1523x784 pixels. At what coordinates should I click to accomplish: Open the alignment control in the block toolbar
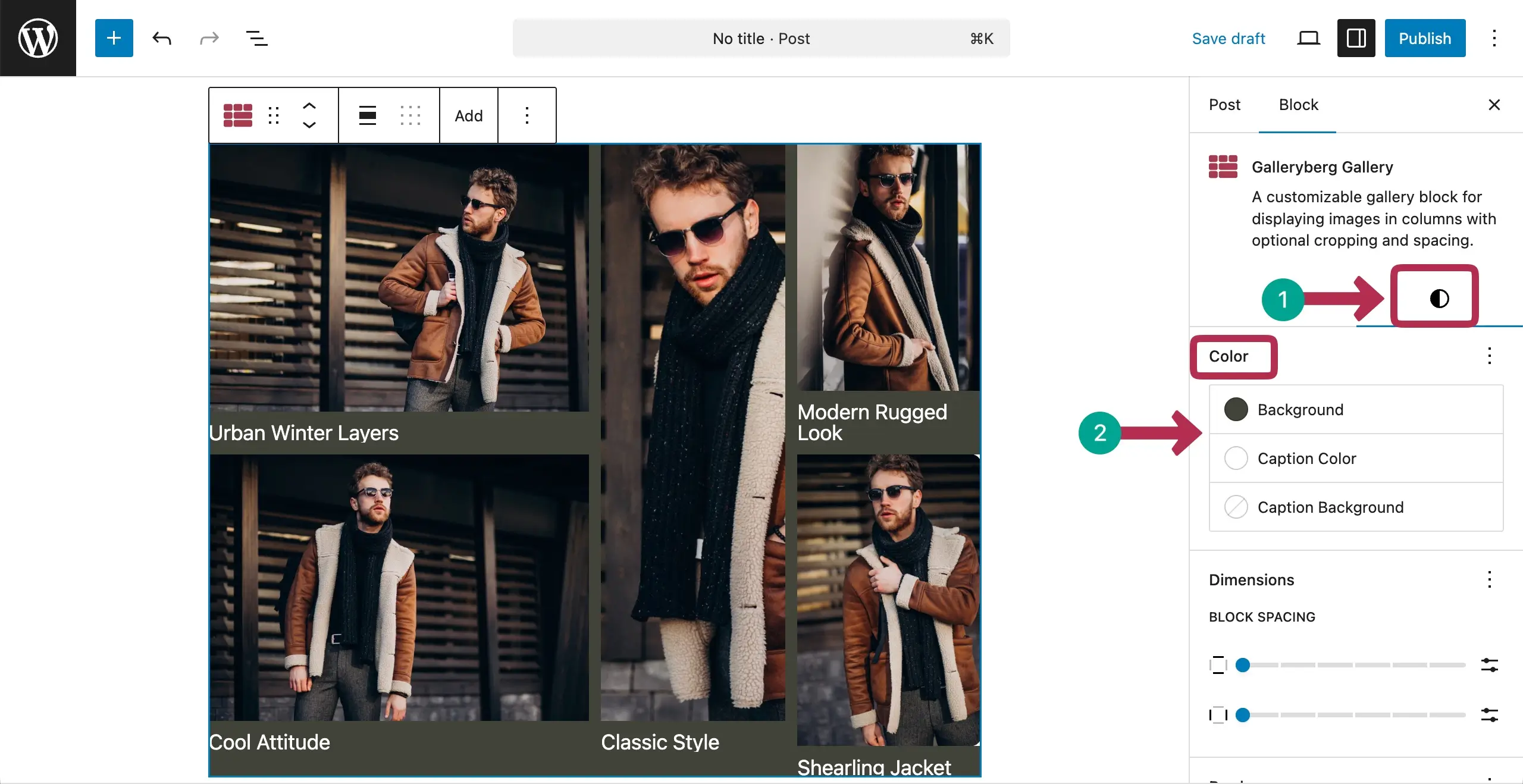pos(366,115)
